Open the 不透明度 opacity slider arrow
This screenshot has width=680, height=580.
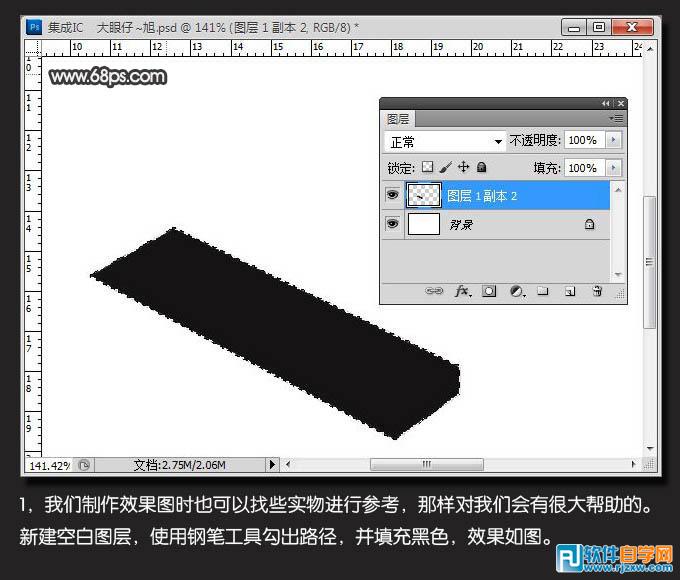pyautogui.click(x=613, y=140)
